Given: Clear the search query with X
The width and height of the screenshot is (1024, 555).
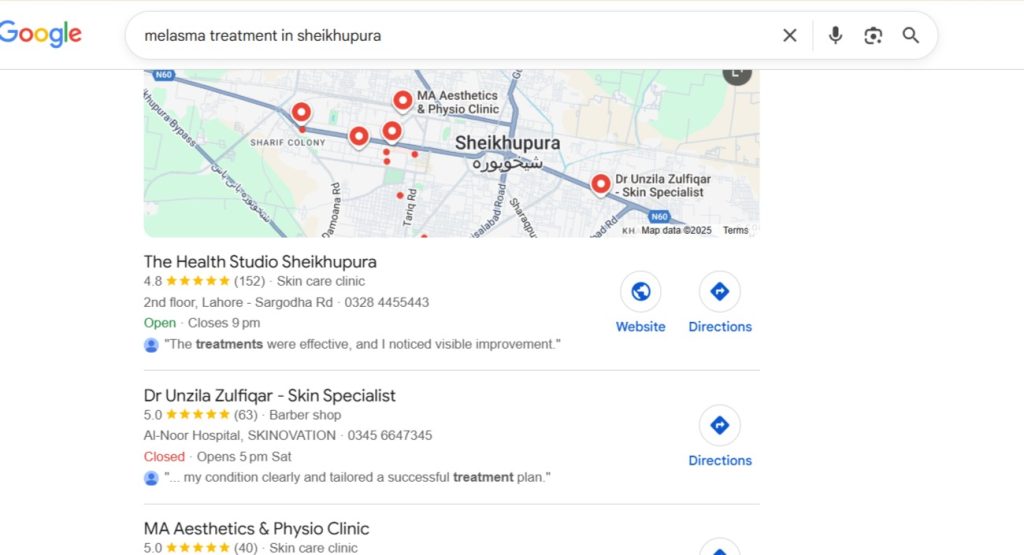Looking at the screenshot, I should 790,36.
